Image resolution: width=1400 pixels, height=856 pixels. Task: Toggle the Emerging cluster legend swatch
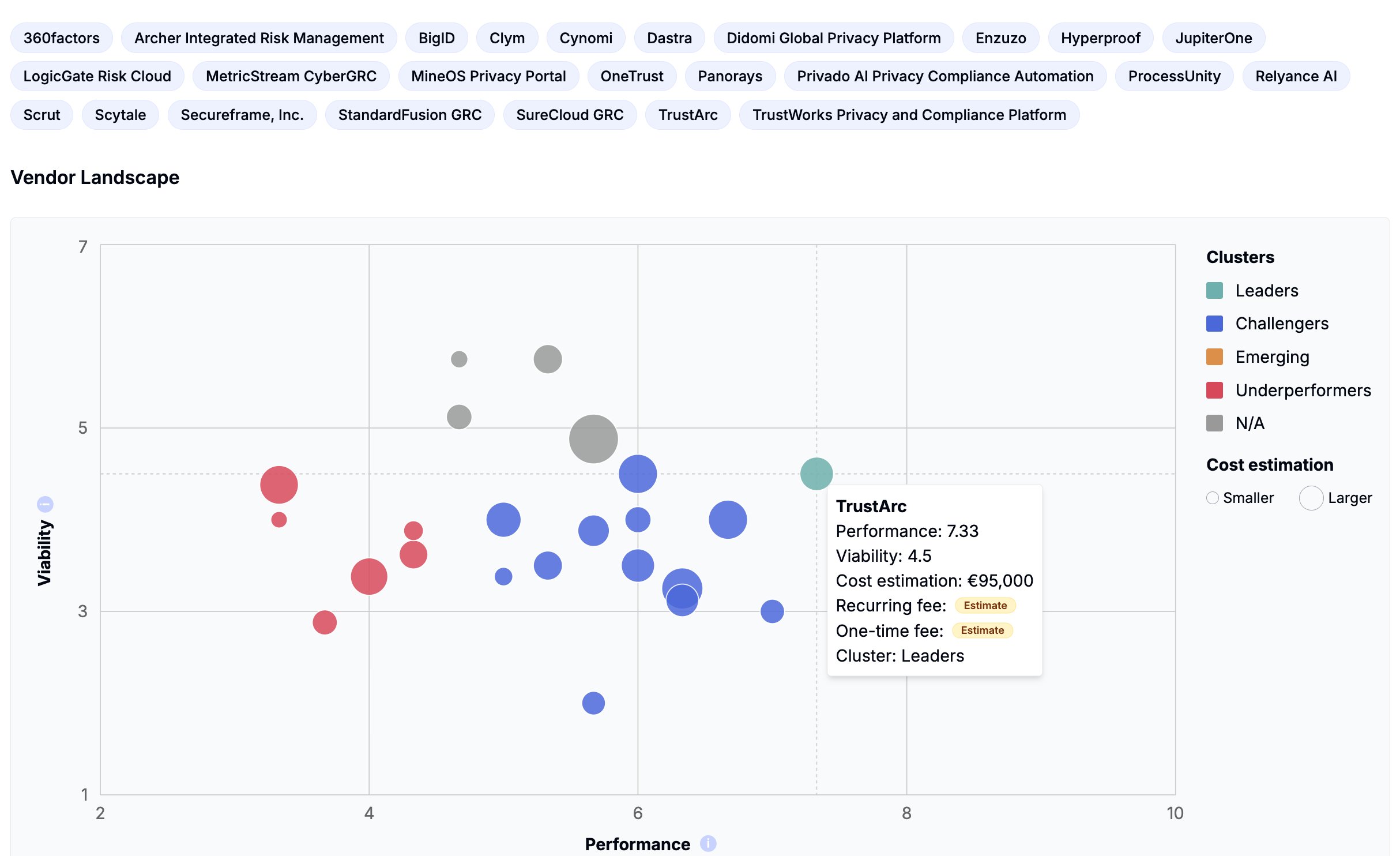click(1214, 357)
